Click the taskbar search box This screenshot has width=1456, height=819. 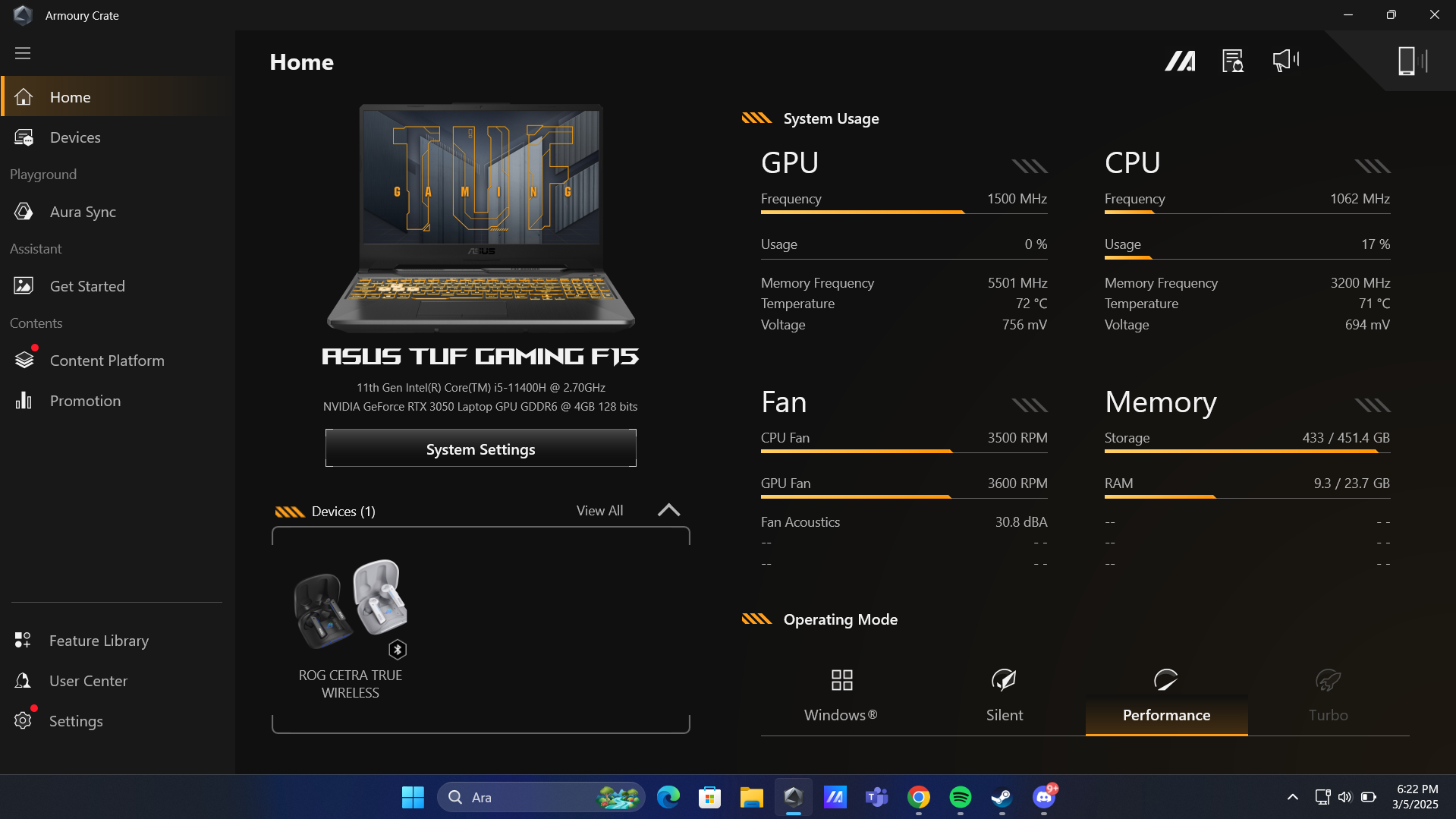coord(542,797)
